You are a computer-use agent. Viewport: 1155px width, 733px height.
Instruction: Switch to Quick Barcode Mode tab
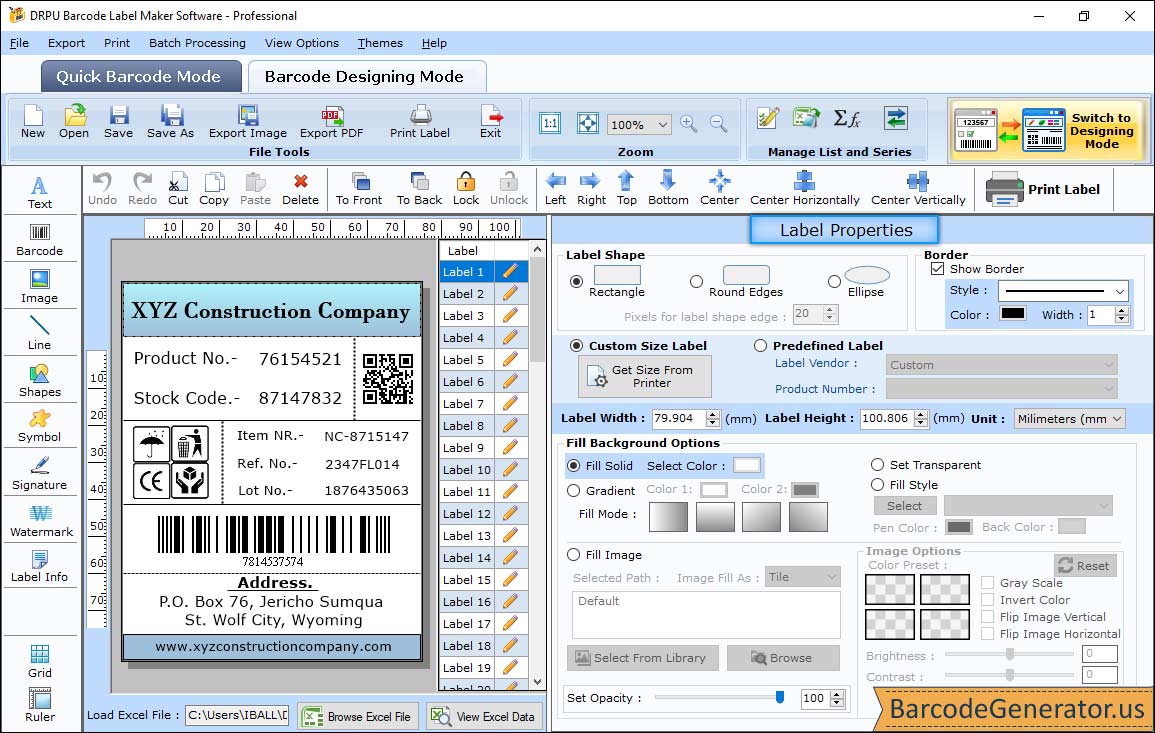pyautogui.click(x=141, y=77)
